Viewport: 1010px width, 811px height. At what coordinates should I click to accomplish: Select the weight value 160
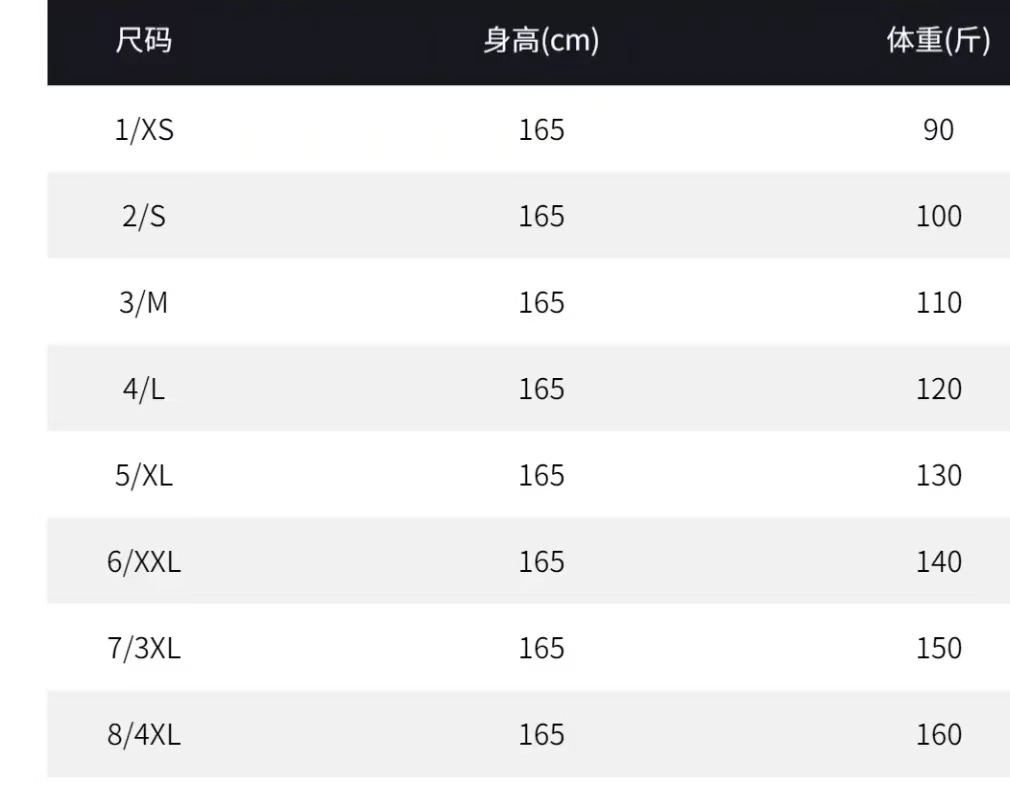[x=938, y=735]
